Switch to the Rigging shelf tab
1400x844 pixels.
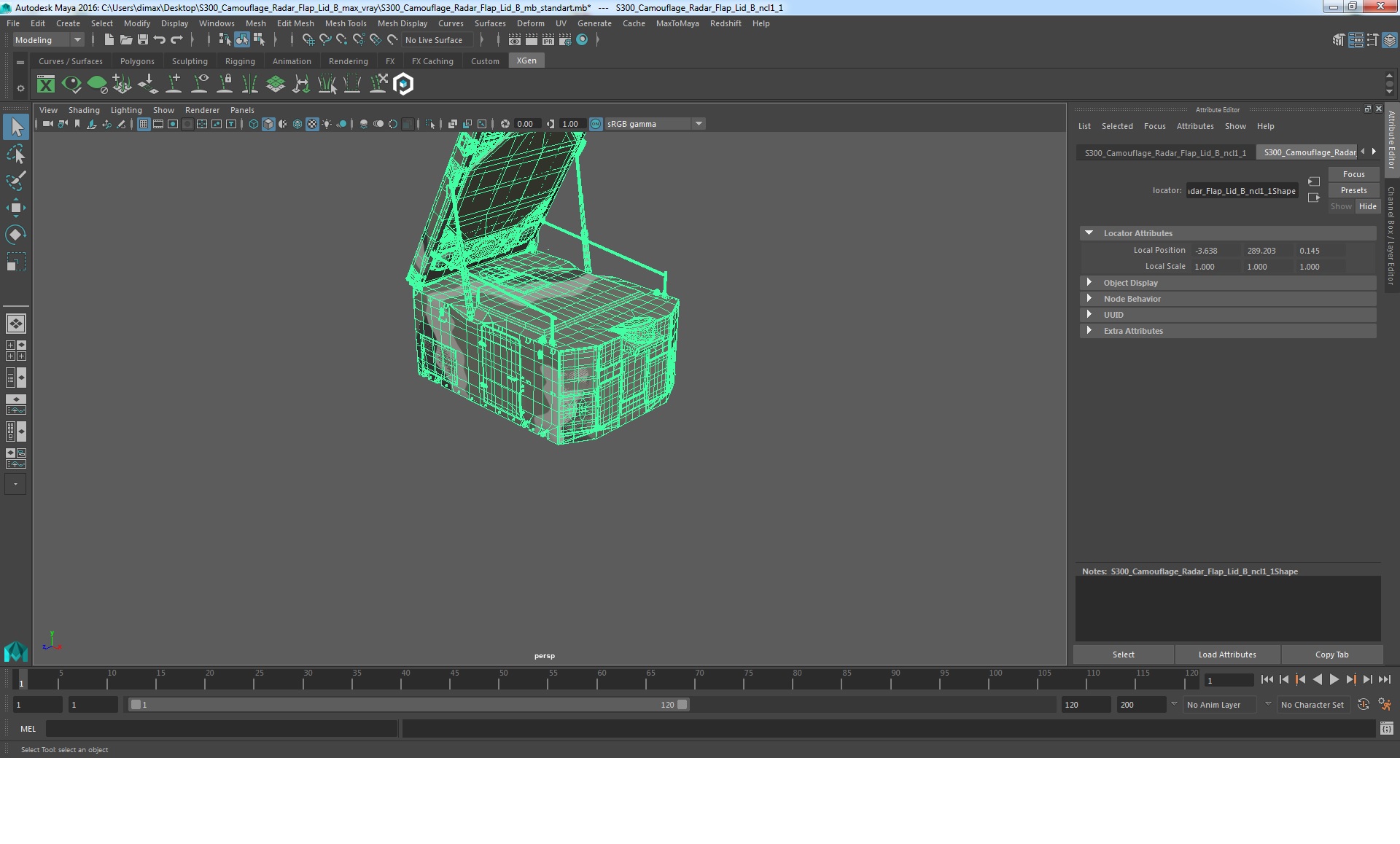pos(240,61)
